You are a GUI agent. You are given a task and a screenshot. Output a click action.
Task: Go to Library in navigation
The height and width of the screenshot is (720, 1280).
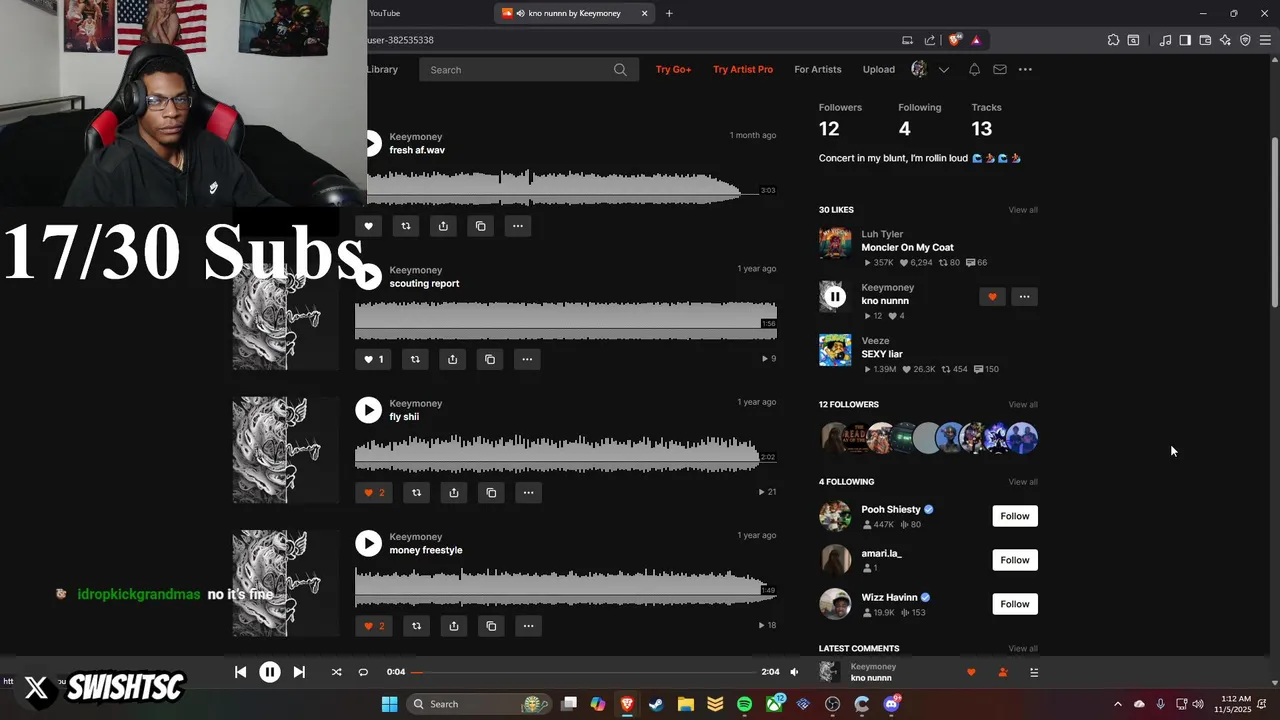(382, 69)
